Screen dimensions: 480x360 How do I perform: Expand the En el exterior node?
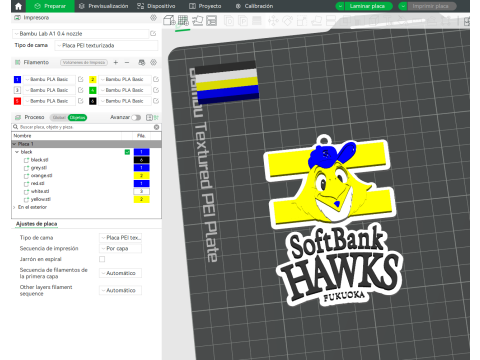pos(14,207)
